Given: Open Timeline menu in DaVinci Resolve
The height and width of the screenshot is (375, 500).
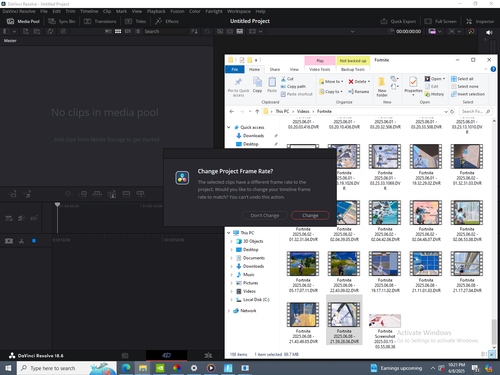Looking at the screenshot, I should pyautogui.click(x=89, y=11).
